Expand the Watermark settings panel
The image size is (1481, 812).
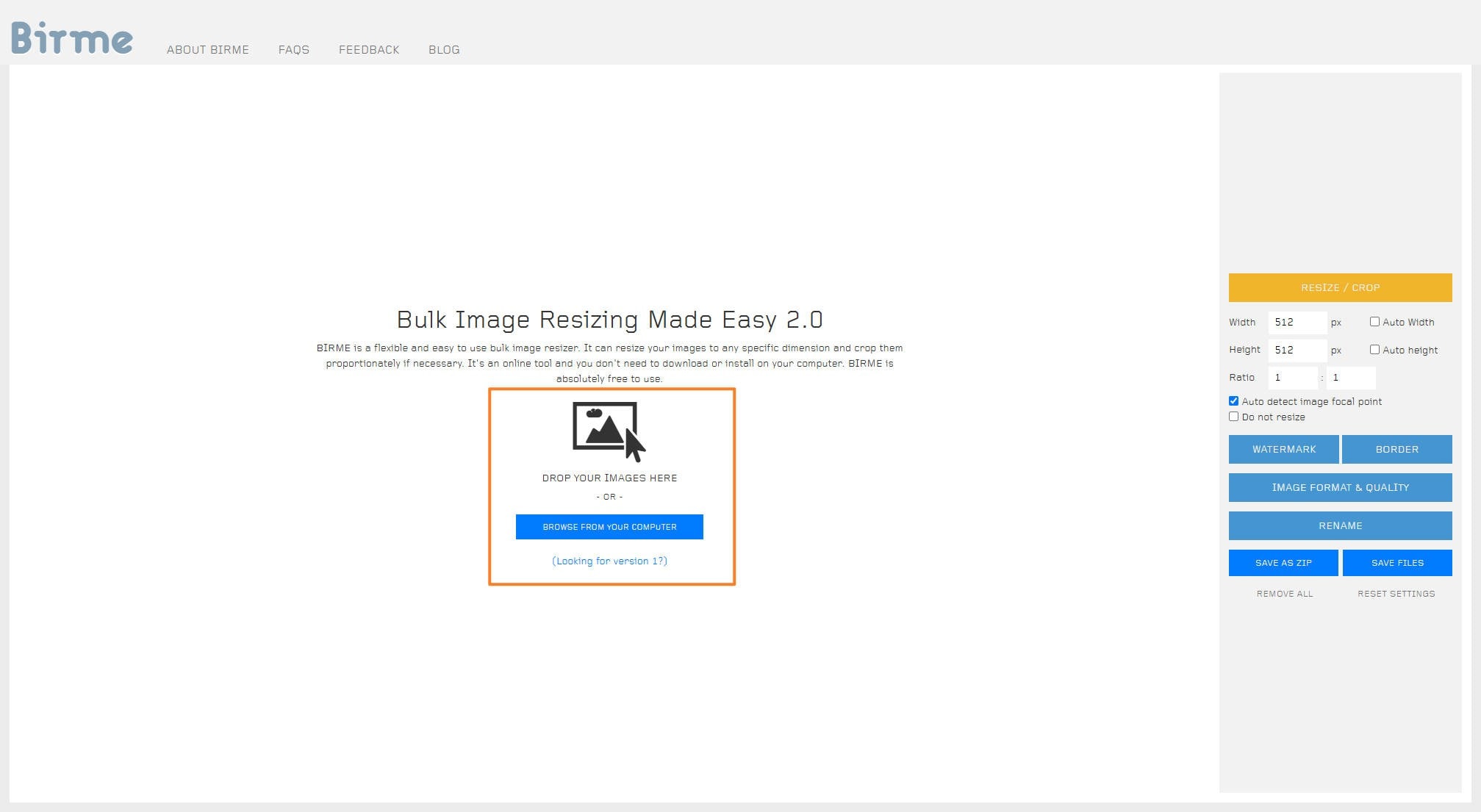tap(1283, 449)
